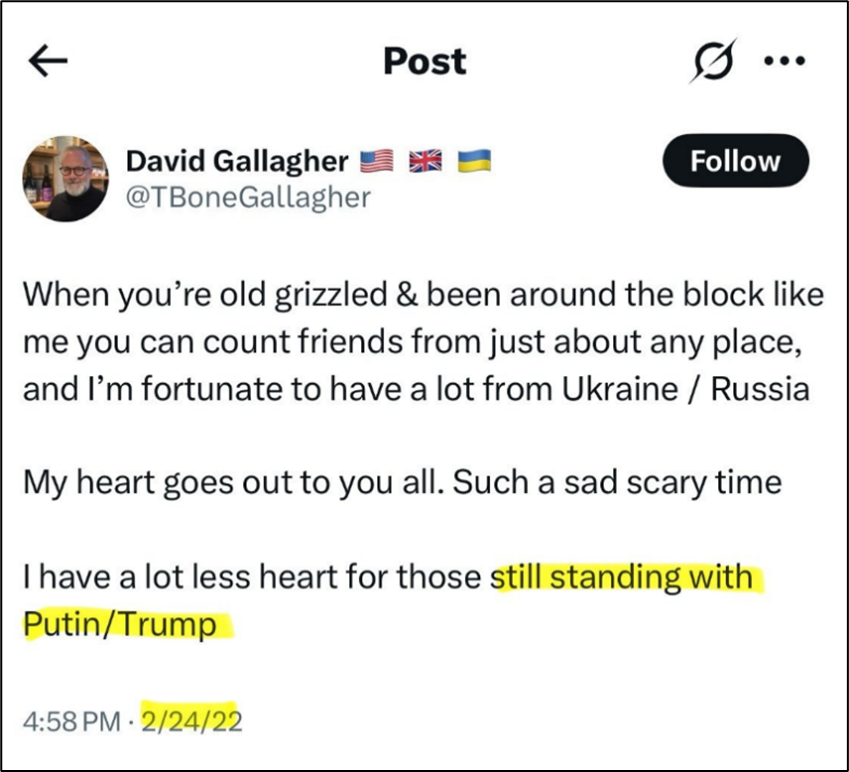The image size is (849, 772).
Task: Click the highlighted 2/24/22 date
Action: click(192, 719)
